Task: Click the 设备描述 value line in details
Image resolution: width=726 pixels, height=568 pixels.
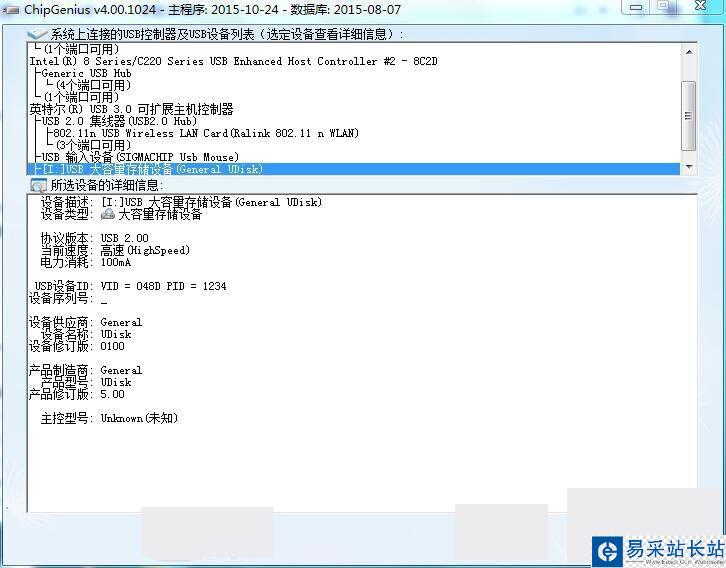Action: tap(181, 202)
